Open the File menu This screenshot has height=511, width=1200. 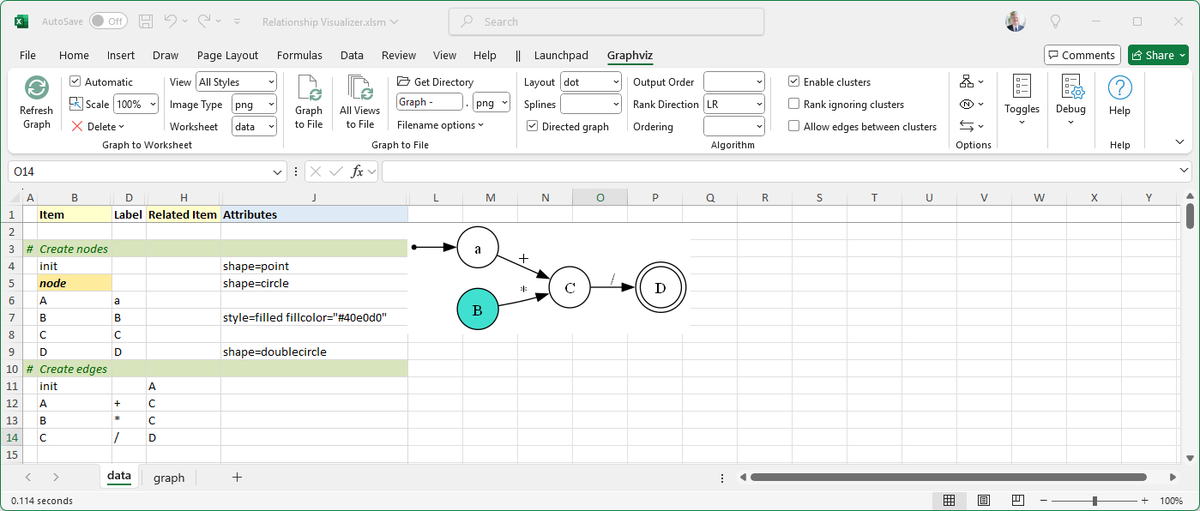(27, 55)
